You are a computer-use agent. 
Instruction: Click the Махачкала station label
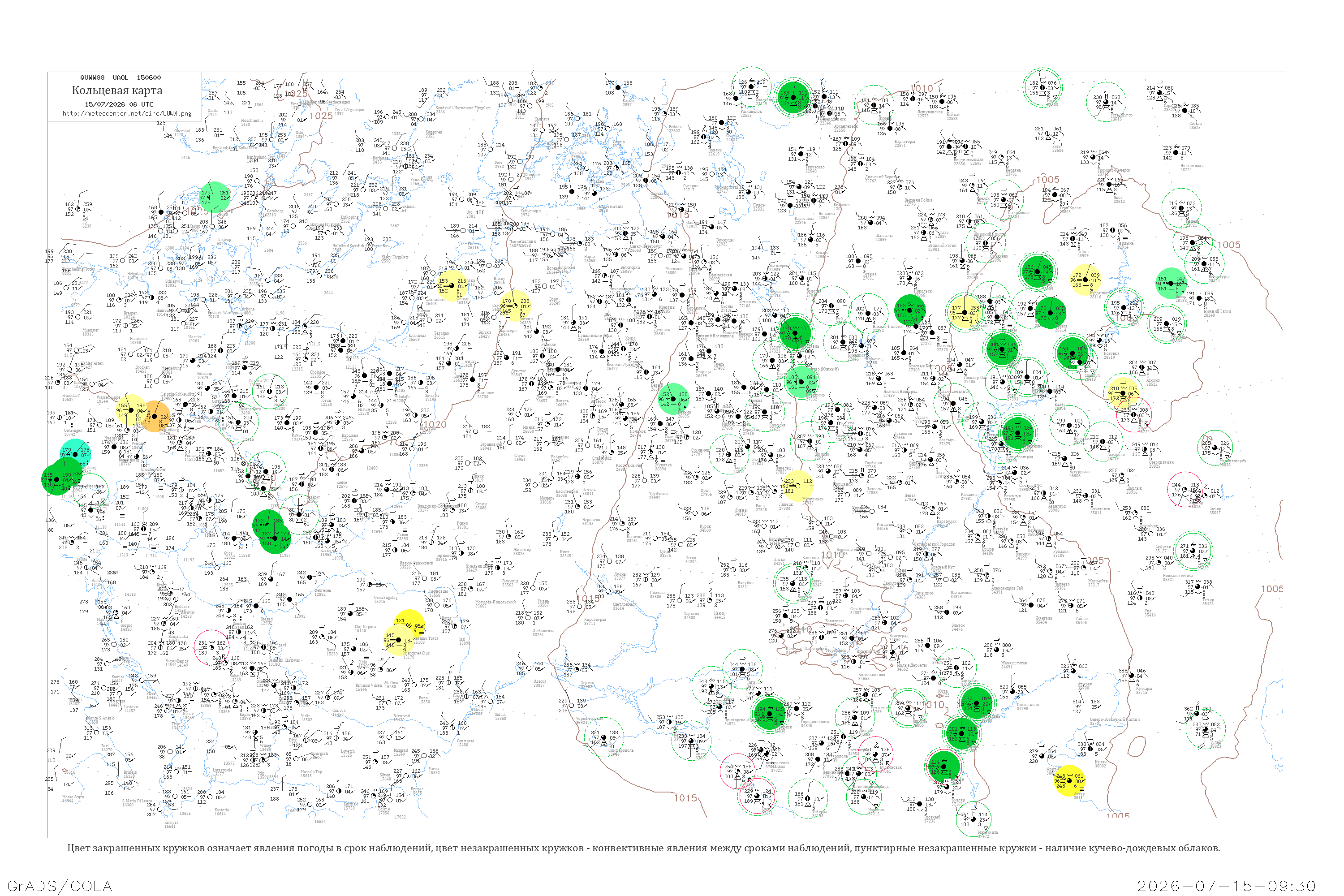(x=987, y=832)
